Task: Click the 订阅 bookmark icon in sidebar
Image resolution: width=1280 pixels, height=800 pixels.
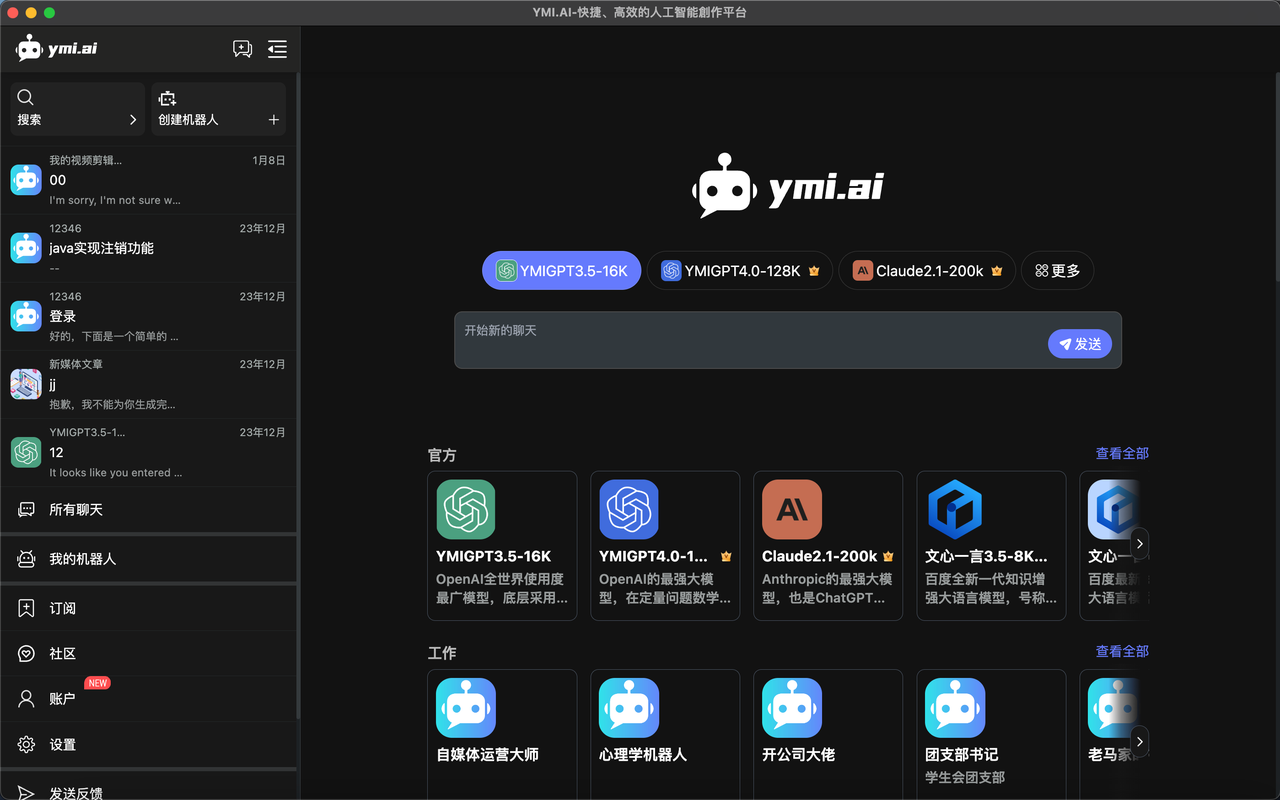Action: pos(25,608)
